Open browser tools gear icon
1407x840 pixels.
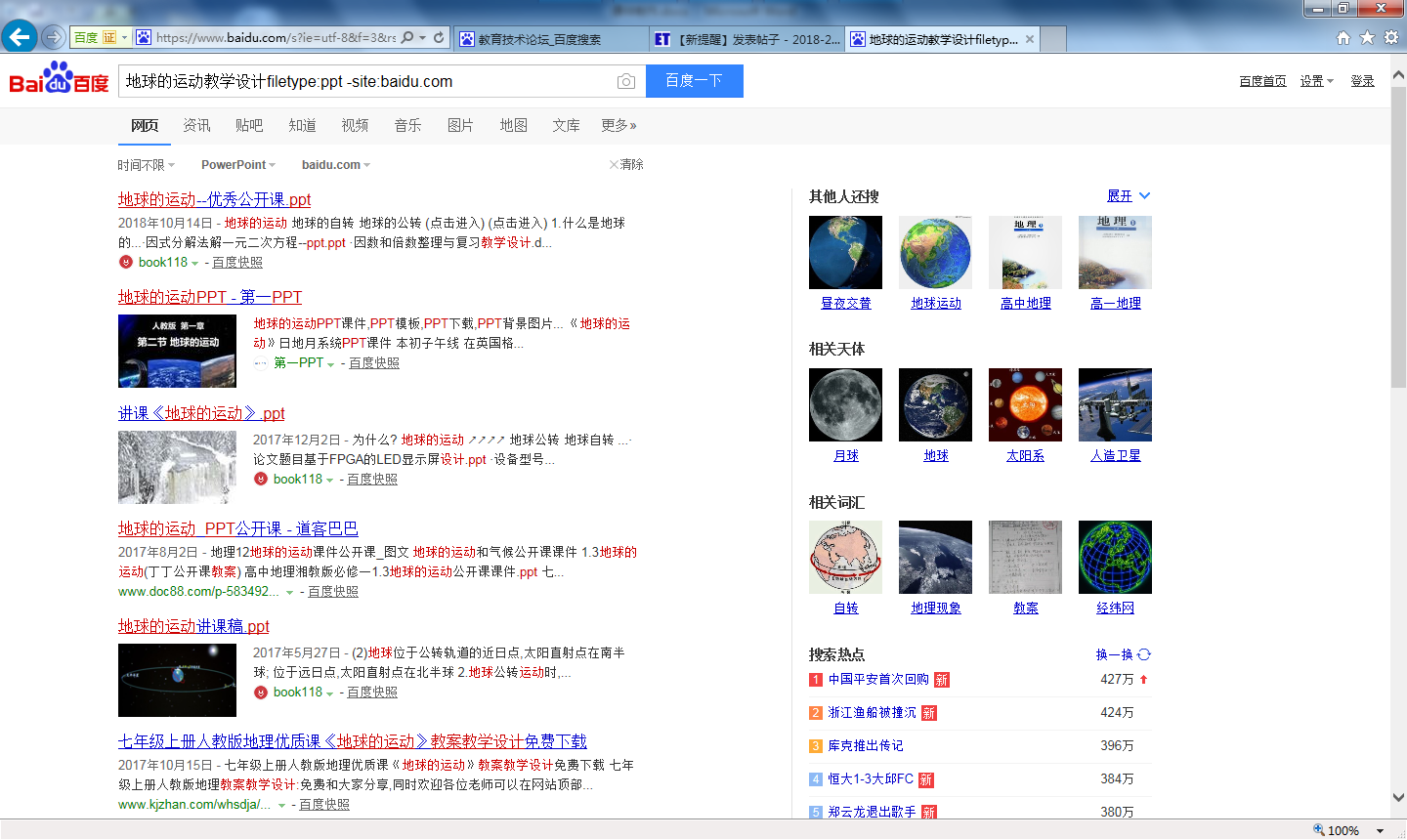[x=1390, y=38]
